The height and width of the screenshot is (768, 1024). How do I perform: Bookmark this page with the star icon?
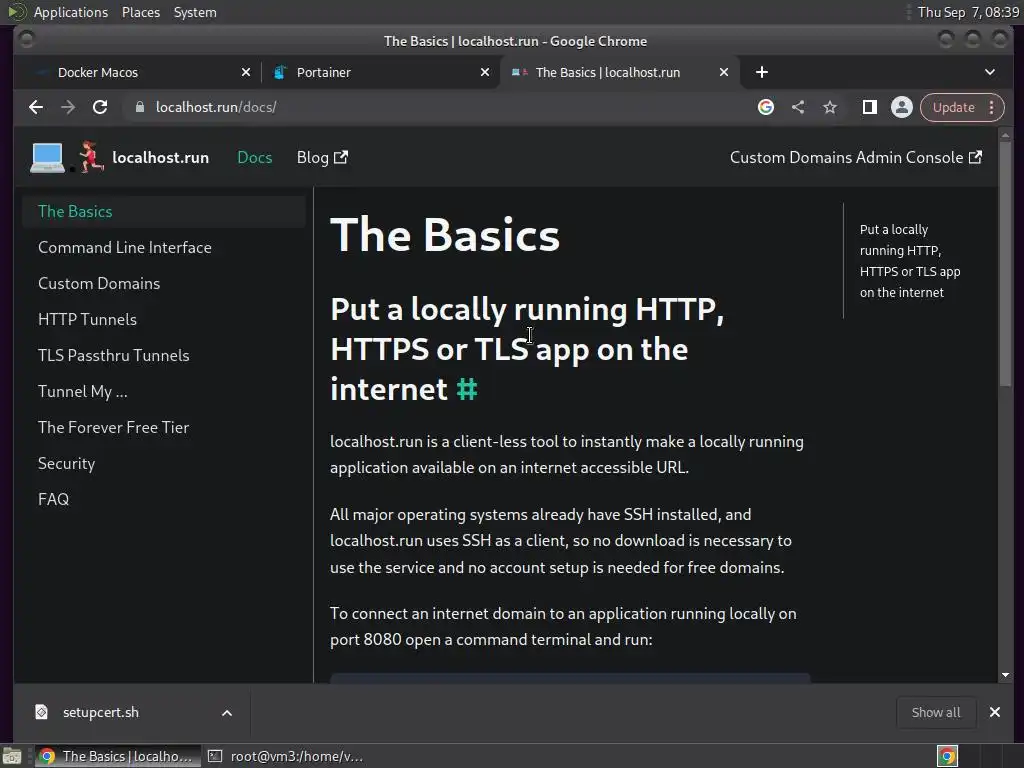[829, 107]
